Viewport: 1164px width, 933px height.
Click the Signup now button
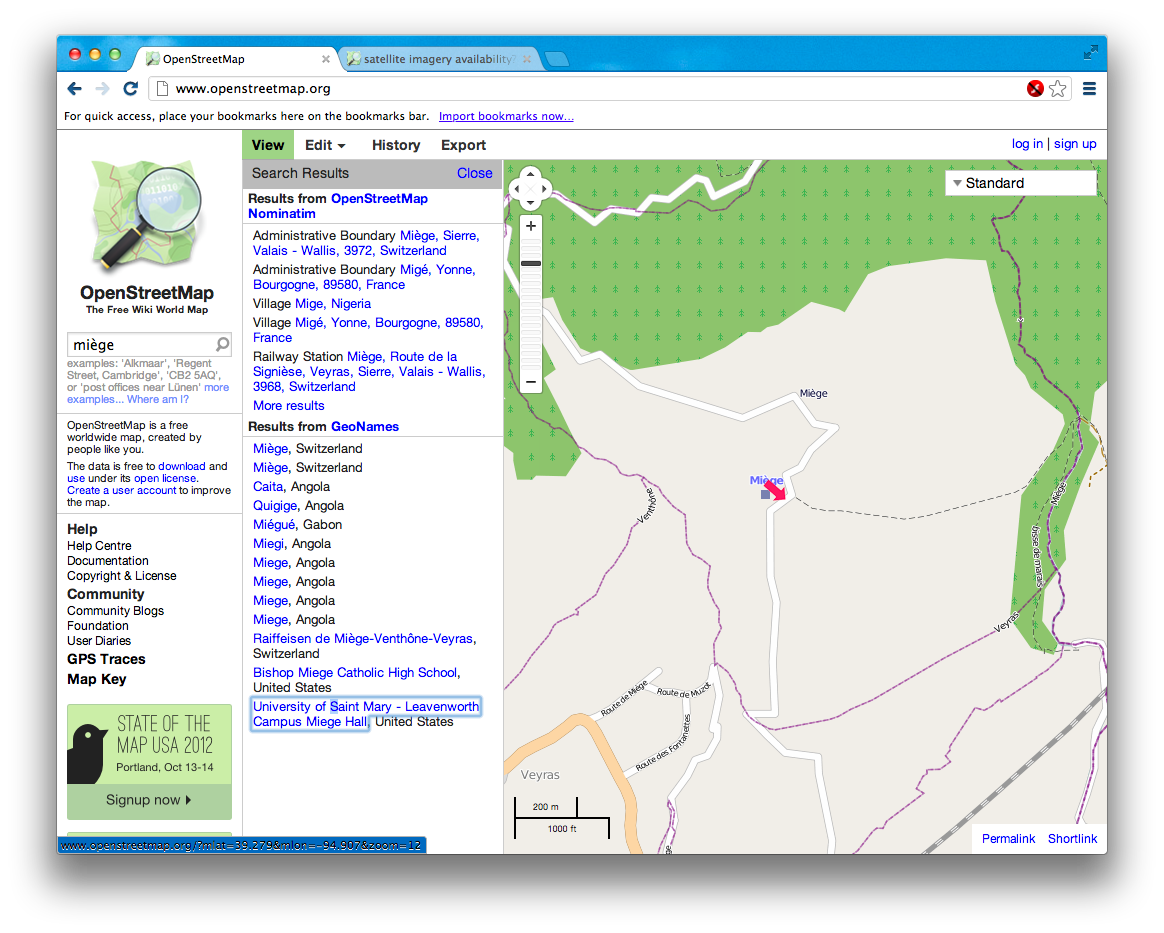point(148,800)
